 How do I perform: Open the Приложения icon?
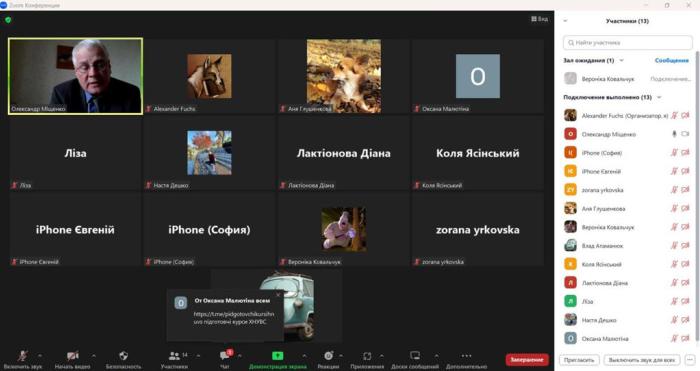tap(367, 355)
